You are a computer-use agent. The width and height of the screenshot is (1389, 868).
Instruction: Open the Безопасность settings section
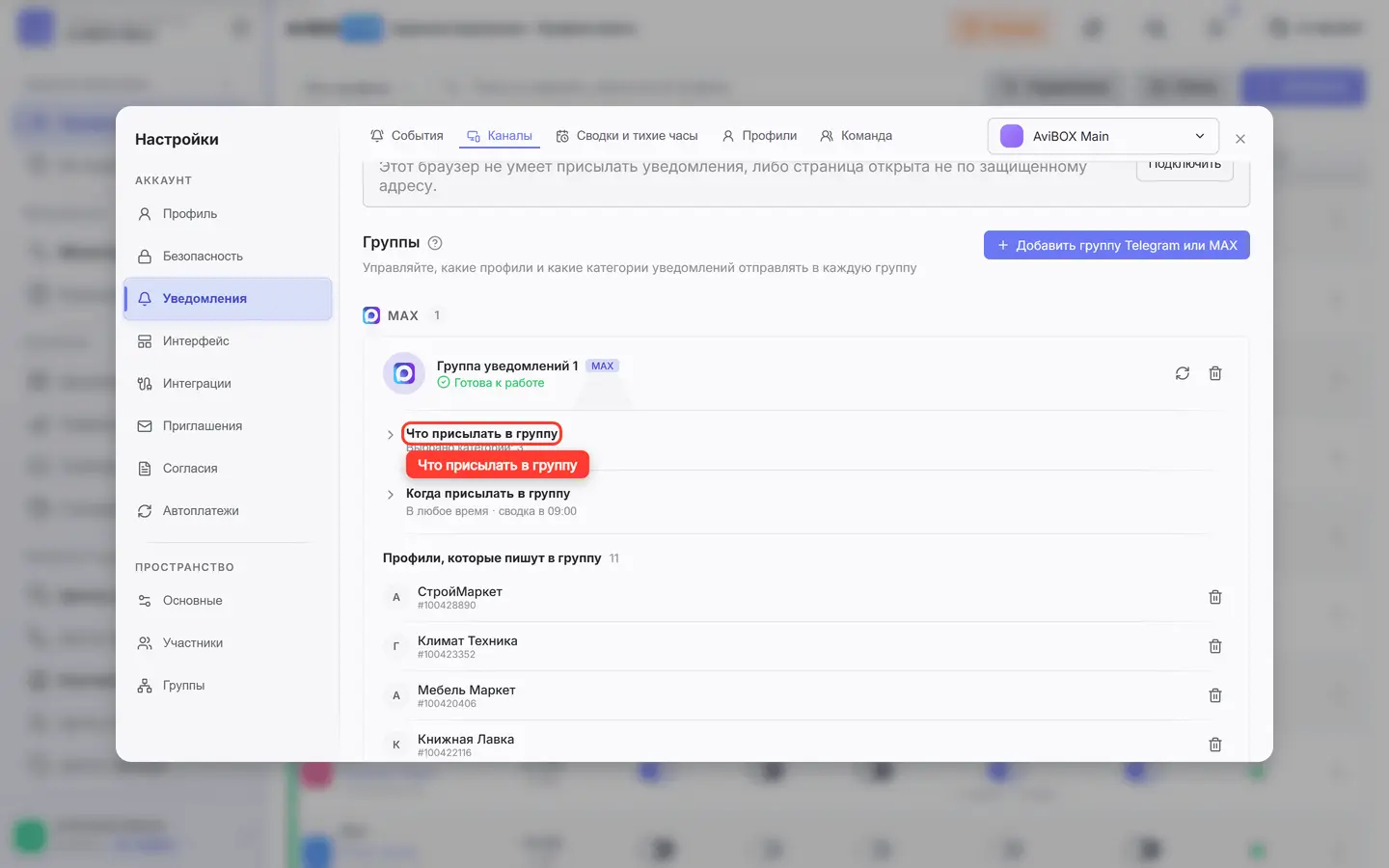coord(228,257)
